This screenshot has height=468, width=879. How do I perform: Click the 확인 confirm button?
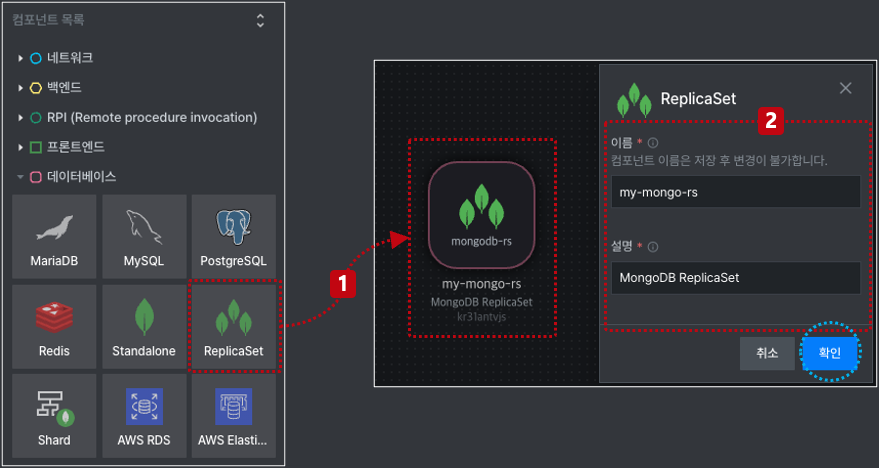coord(830,353)
